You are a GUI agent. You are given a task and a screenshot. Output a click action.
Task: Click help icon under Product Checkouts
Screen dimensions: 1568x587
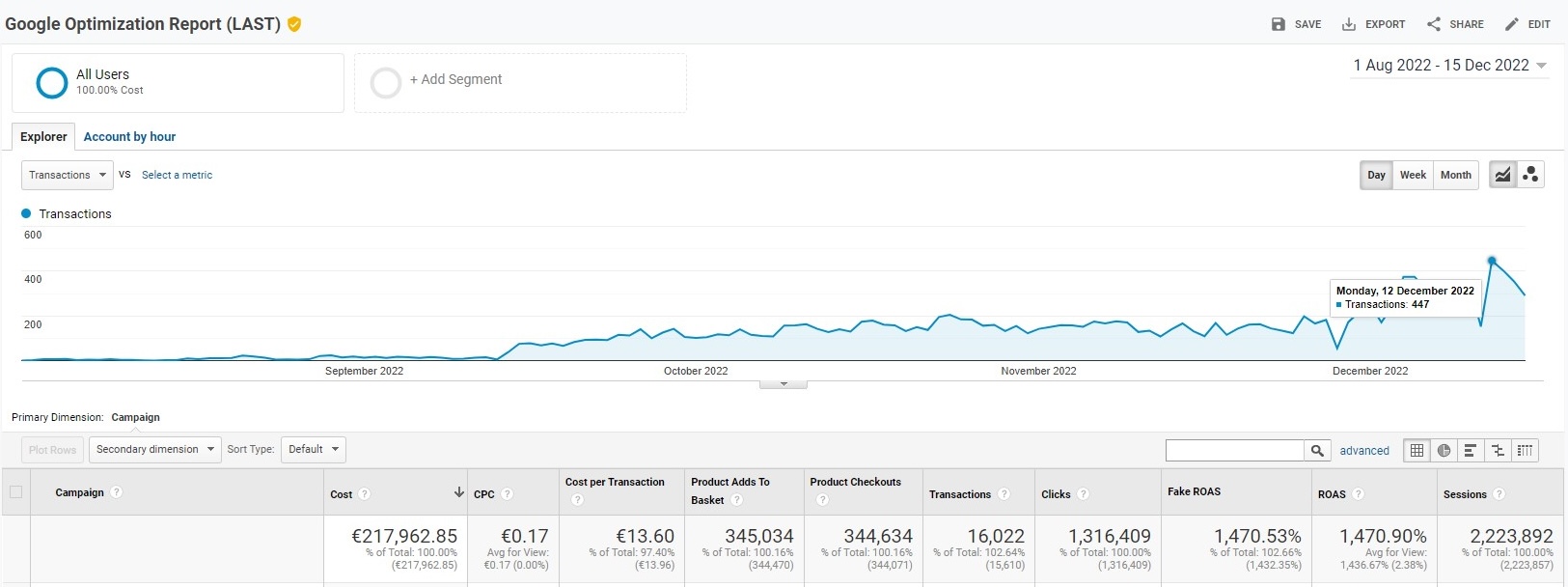pyautogui.click(x=822, y=500)
